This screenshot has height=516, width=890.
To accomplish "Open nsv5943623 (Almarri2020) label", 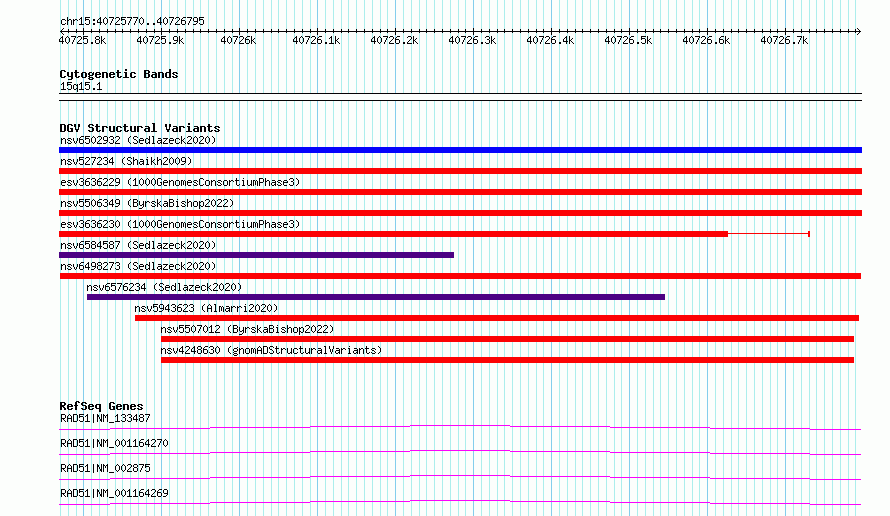I will click(206, 308).
